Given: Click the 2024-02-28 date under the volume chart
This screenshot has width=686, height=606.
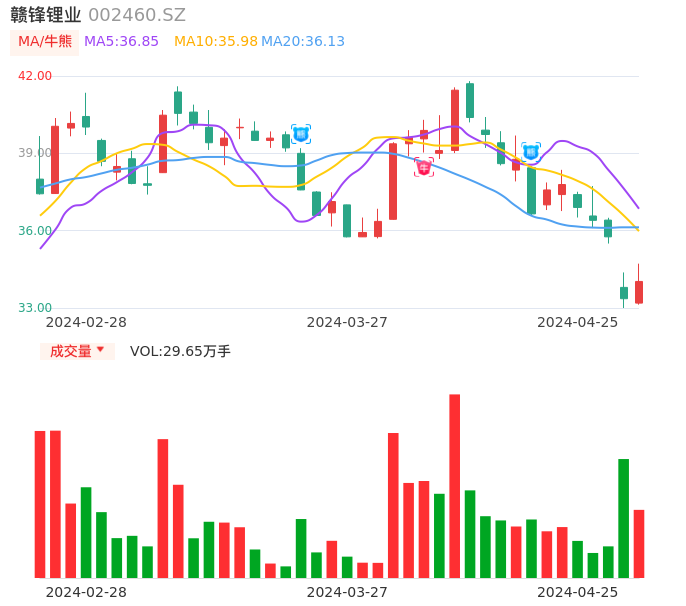Looking at the screenshot, I should click(86, 592).
